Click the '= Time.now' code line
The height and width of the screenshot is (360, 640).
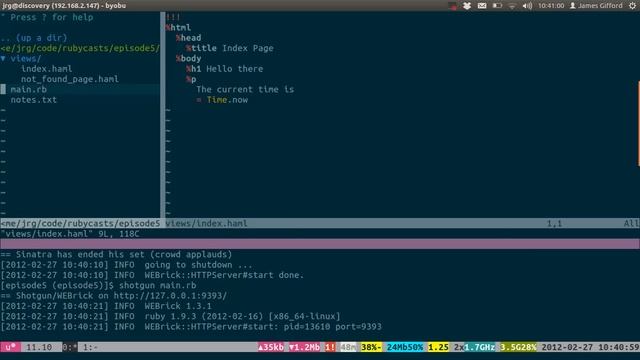[x=222, y=100]
